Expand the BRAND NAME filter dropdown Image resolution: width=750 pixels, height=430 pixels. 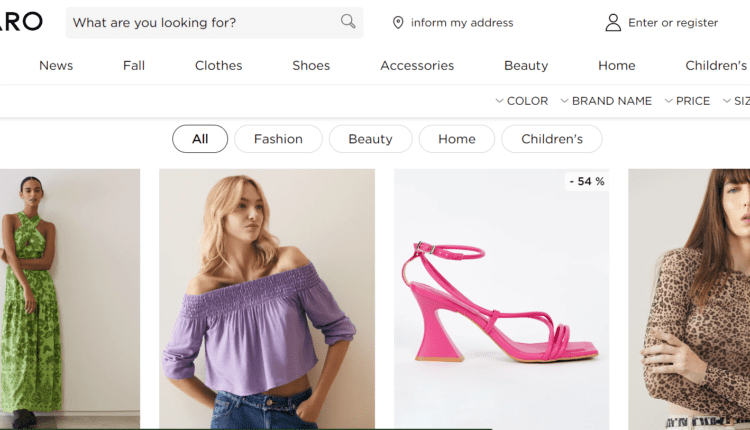(x=606, y=101)
